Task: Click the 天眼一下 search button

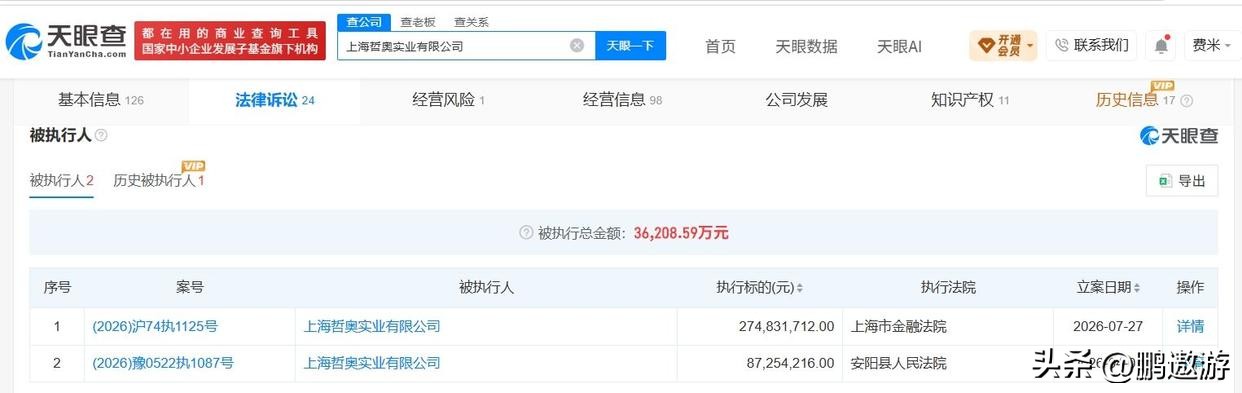Action: click(x=631, y=45)
